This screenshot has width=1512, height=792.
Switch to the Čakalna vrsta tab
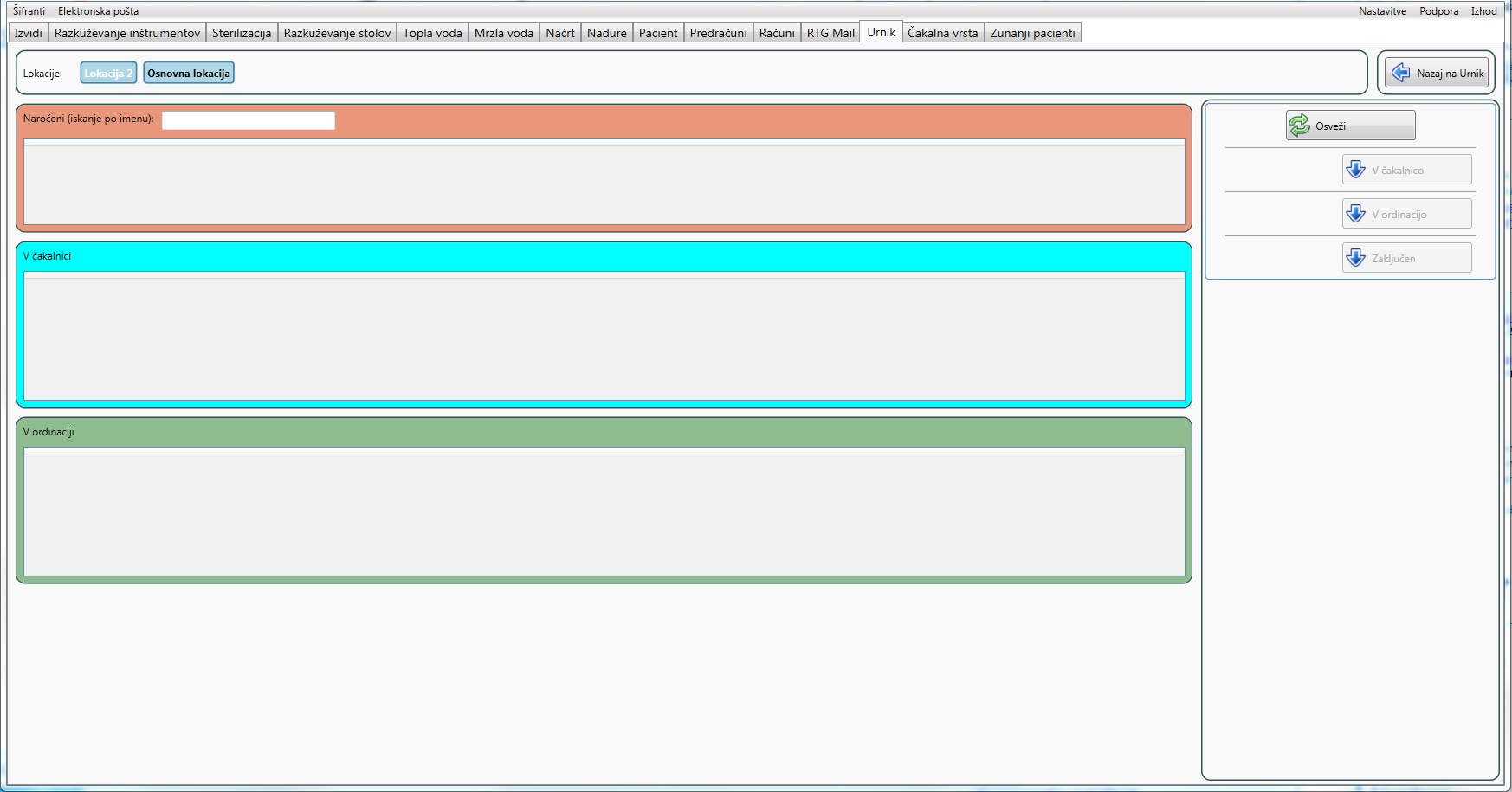[942, 33]
